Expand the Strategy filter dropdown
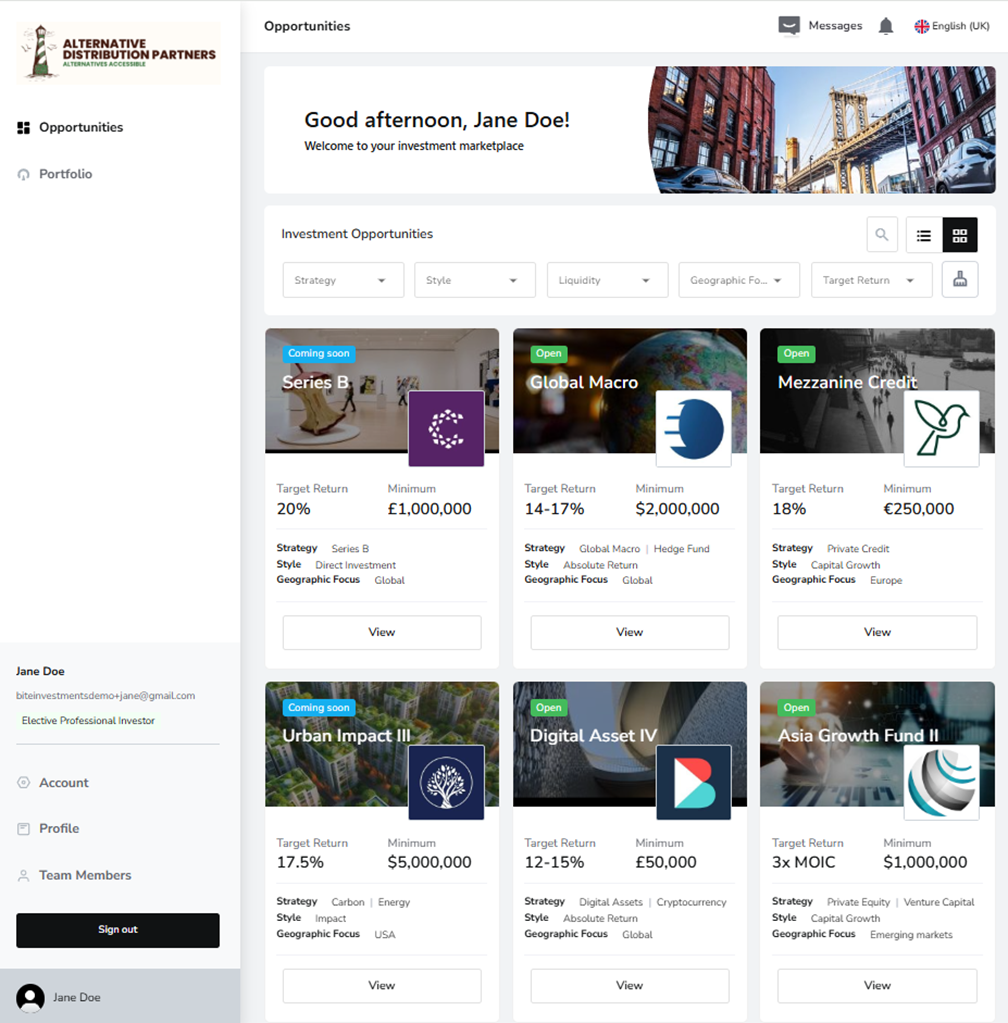Image resolution: width=1008 pixels, height=1023 pixels. tap(343, 280)
